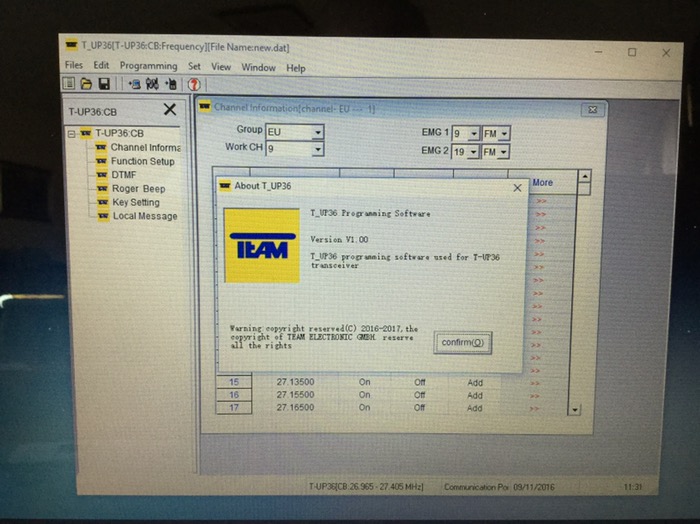Select Local Message in the tree
Screen dimensions: 700x524
[145, 216]
